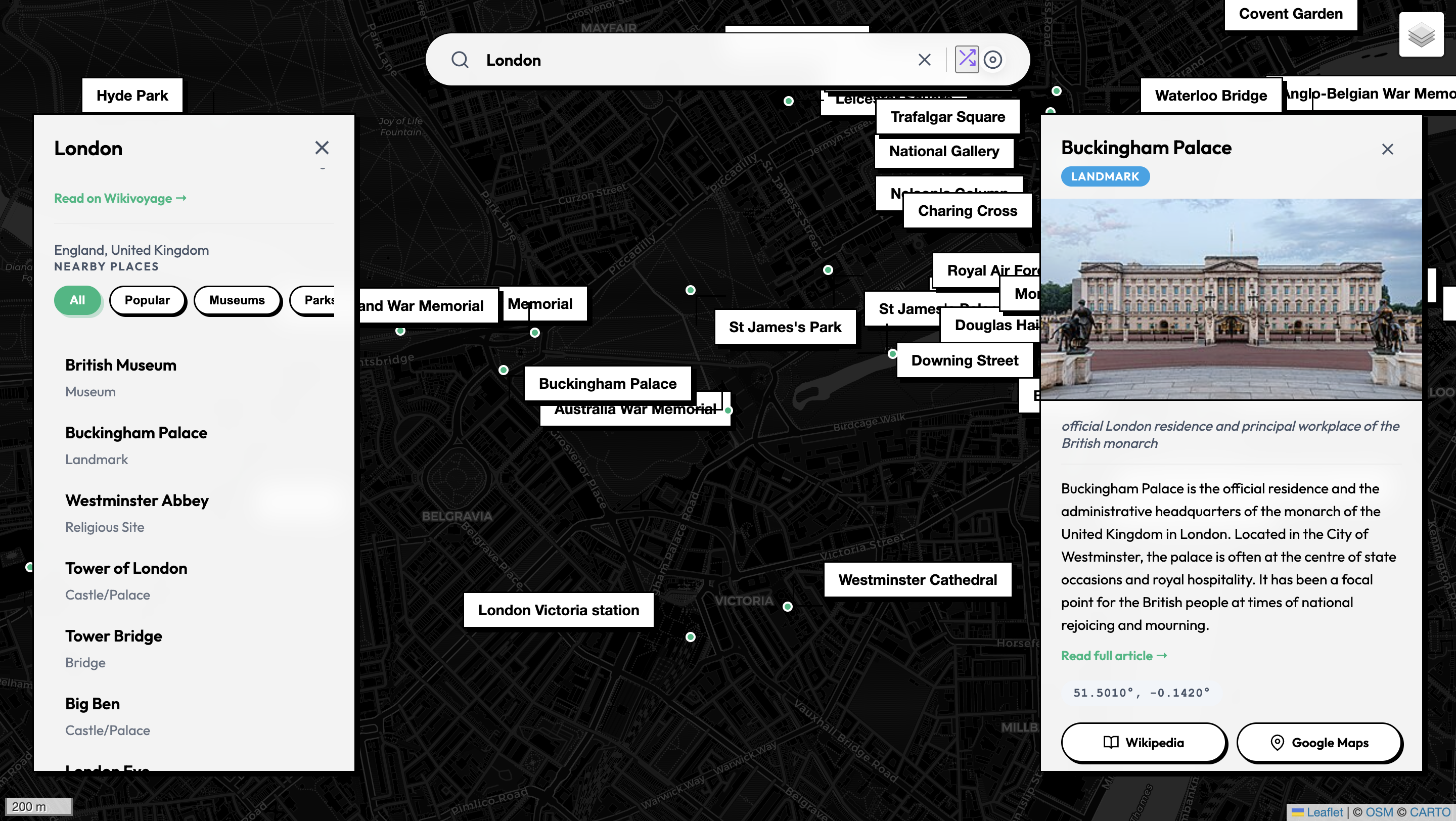
Task: Click the Buckingham Palace photo
Action: click(x=1231, y=299)
